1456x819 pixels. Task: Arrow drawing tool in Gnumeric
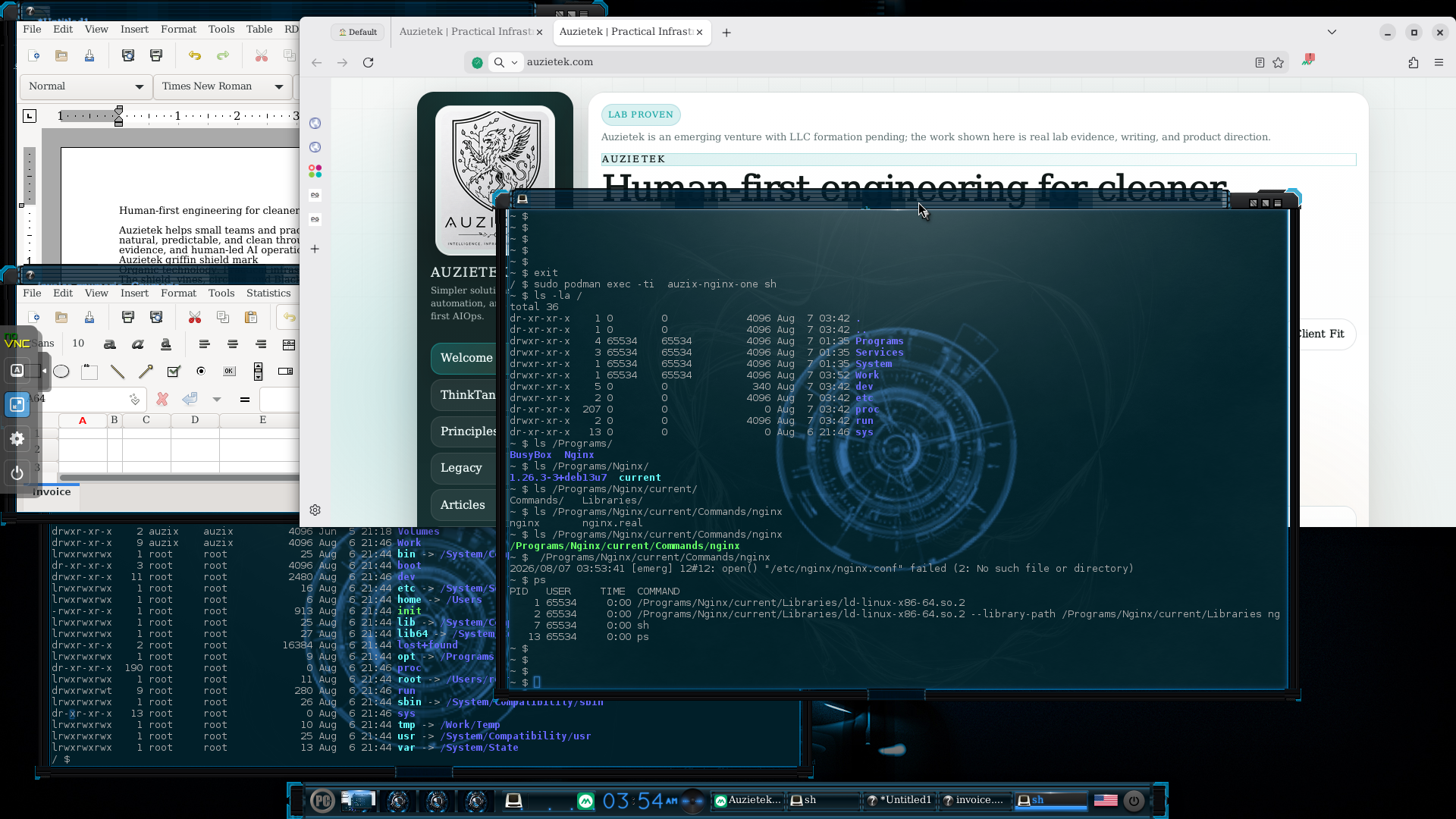coord(146,372)
